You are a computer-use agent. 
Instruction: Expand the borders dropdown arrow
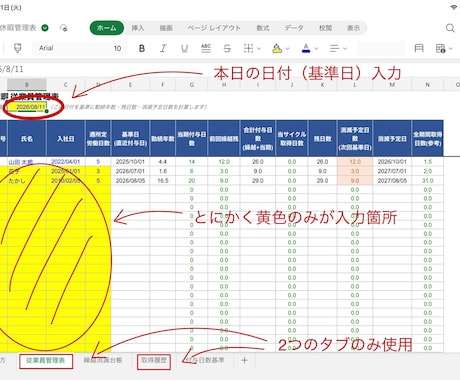259,49
